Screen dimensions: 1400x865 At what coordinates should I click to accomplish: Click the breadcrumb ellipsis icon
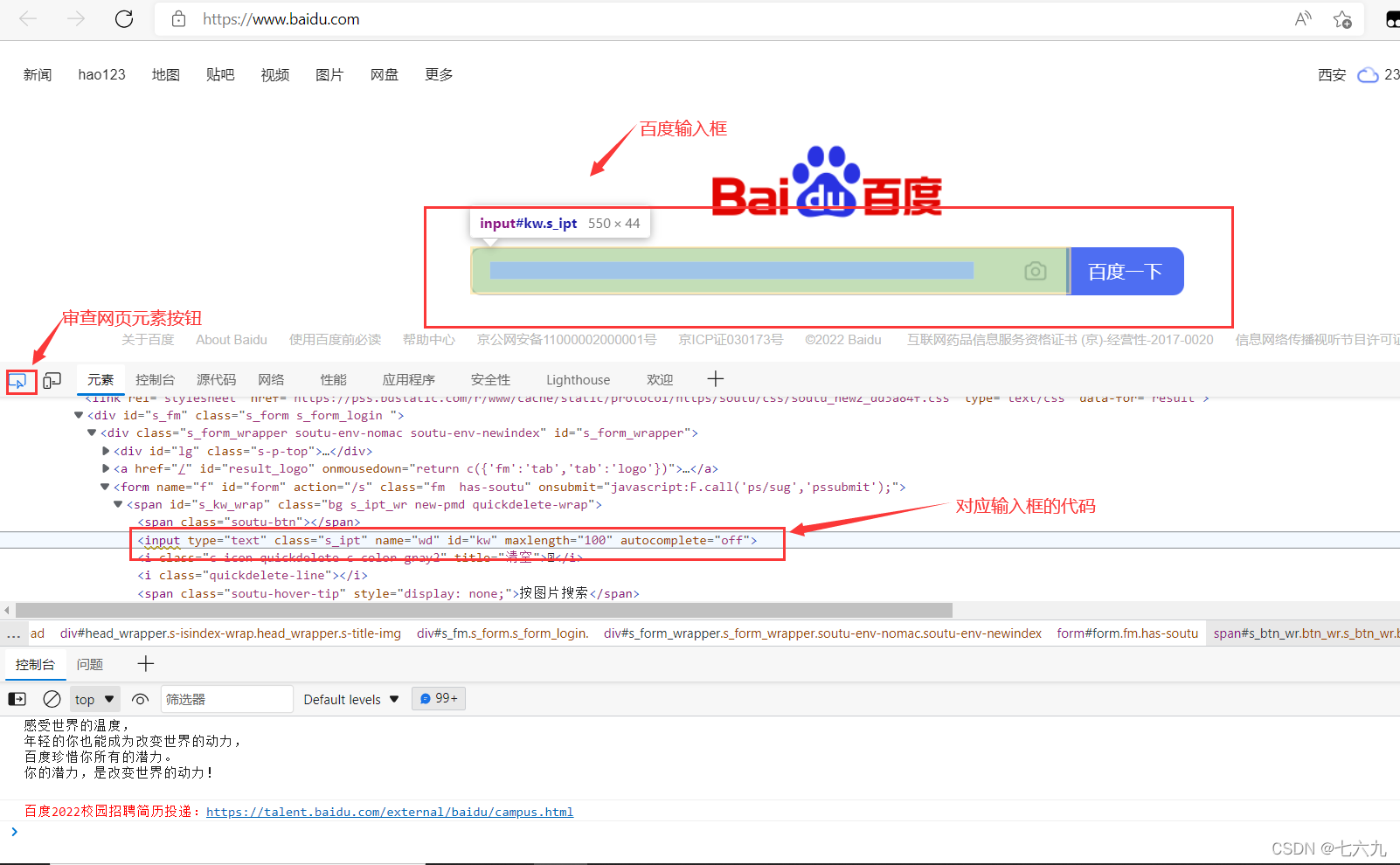pyautogui.click(x=14, y=633)
